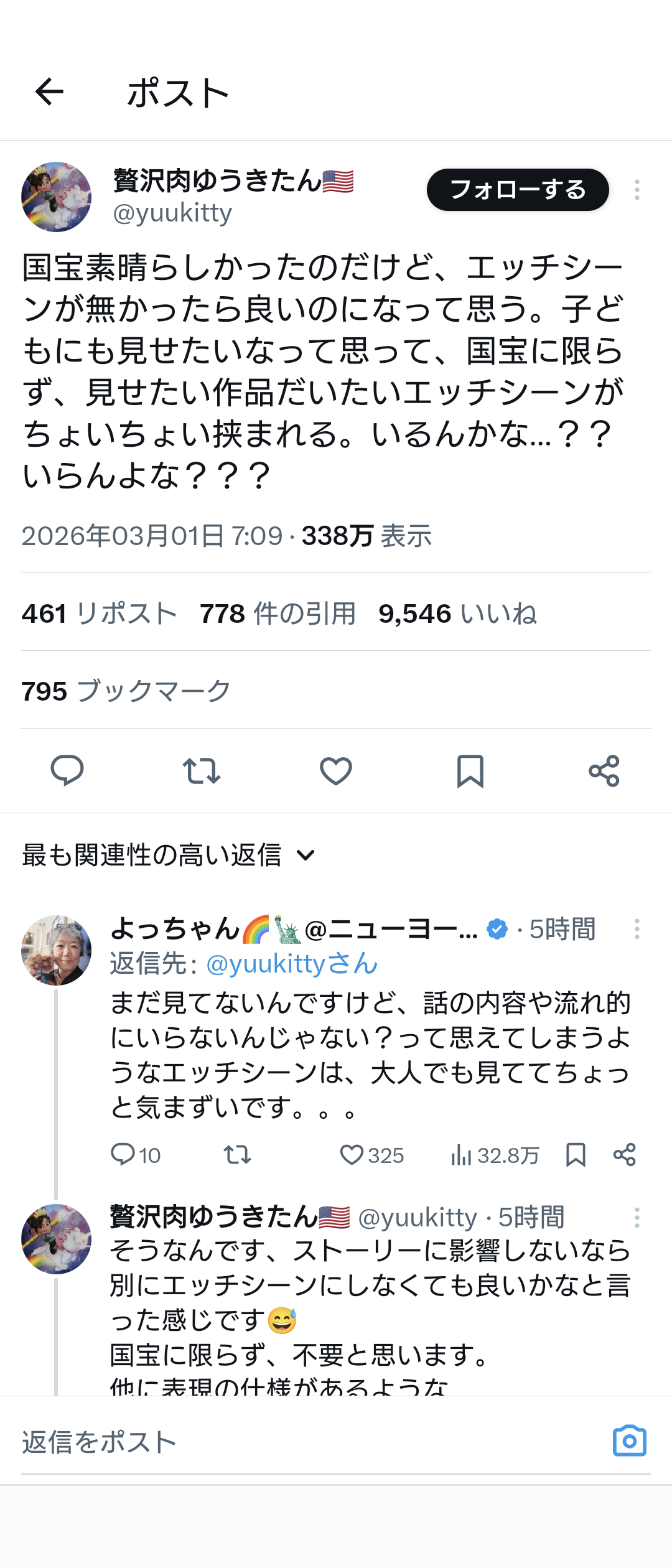The height and width of the screenshot is (1568, 672).
Task: Tap the share icon under main post
Action: pyautogui.click(x=604, y=771)
